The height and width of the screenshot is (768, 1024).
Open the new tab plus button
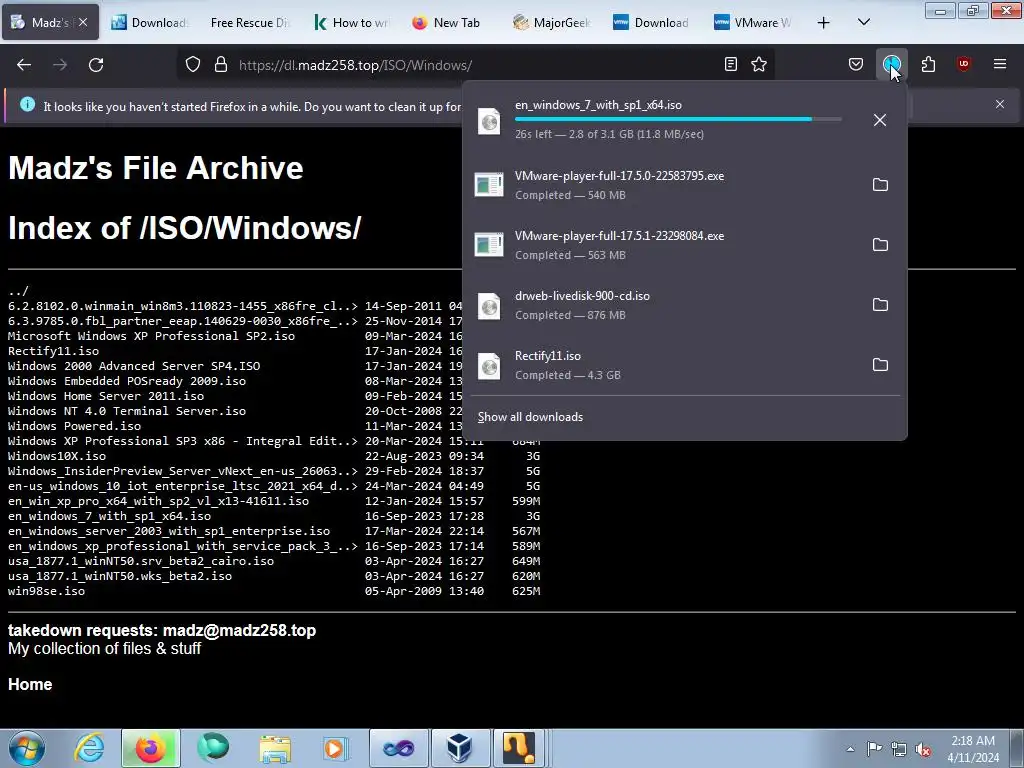point(824,23)
